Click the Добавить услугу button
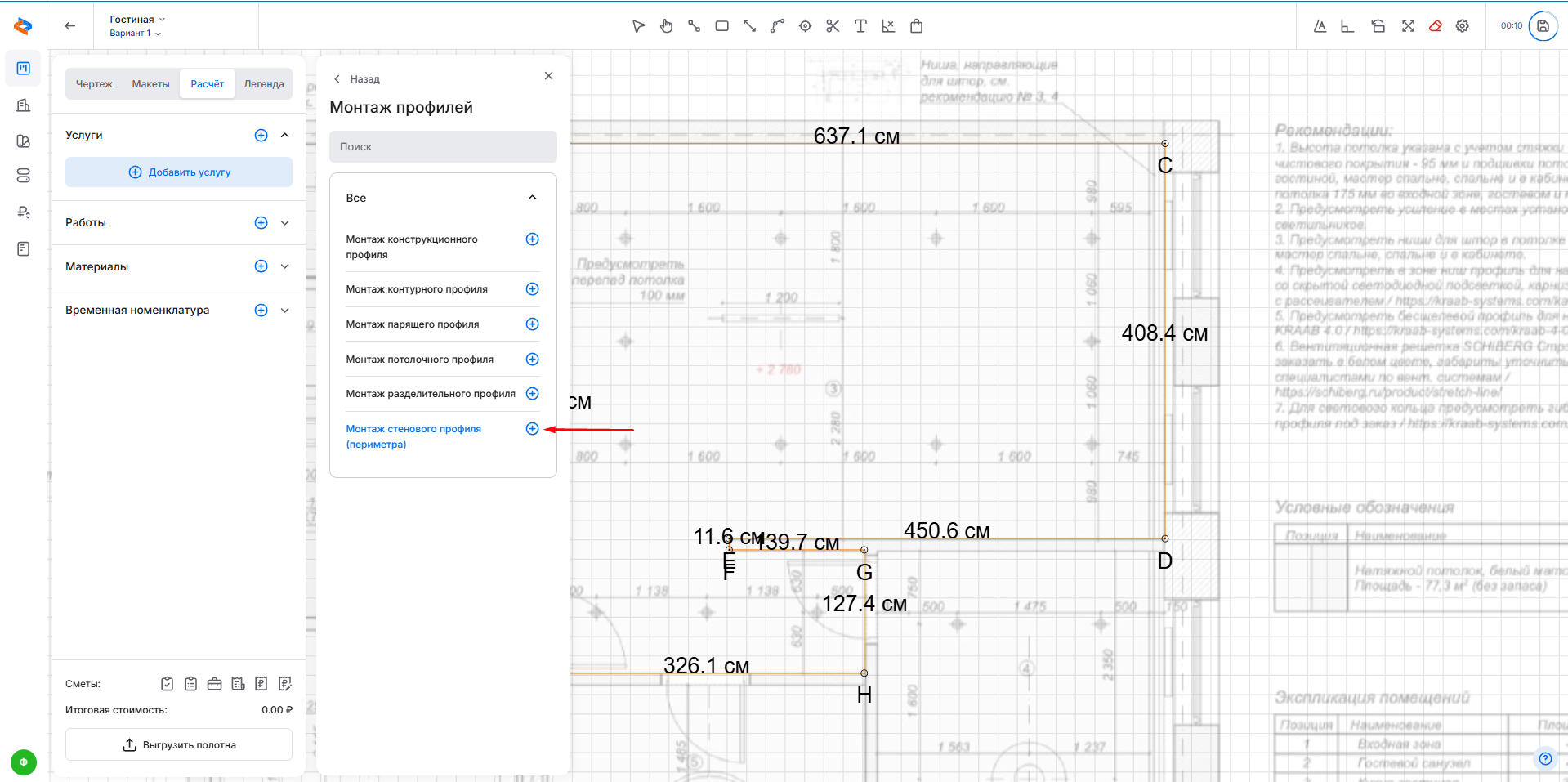Screen dimensions: 1568x782 (x=179, y=172)
